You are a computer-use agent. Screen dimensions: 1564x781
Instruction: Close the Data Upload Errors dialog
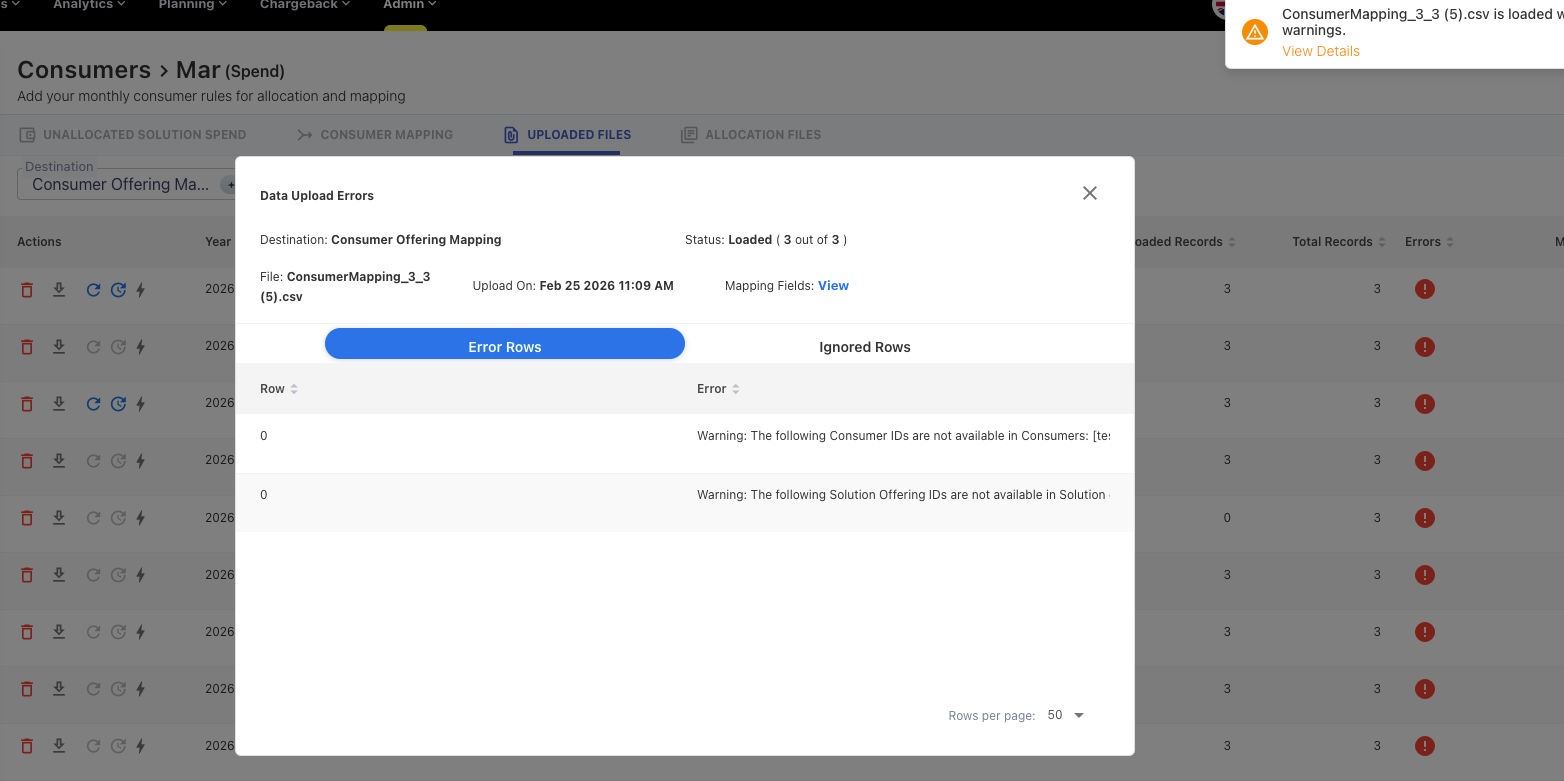[1090, 193]
